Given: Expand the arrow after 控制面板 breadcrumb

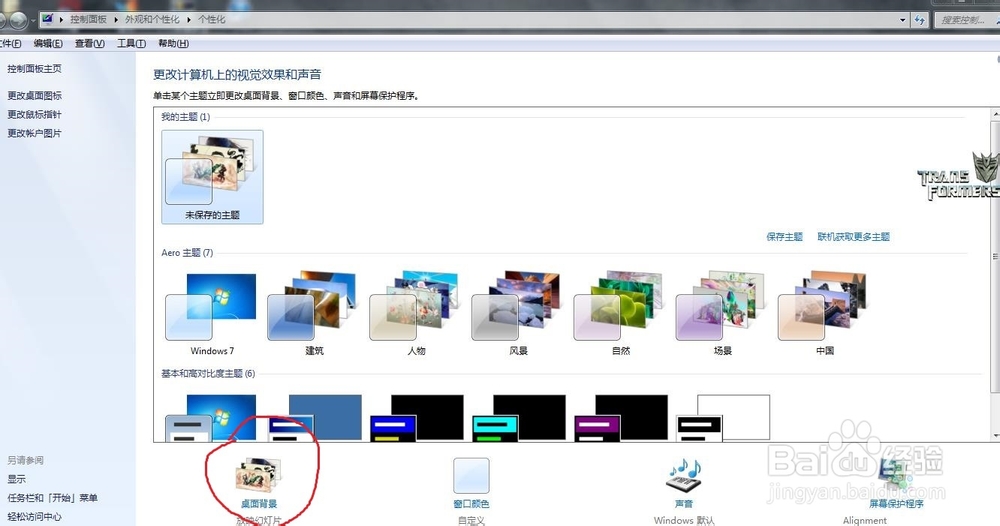Looking at the screenshot, I should coord(116,20).
